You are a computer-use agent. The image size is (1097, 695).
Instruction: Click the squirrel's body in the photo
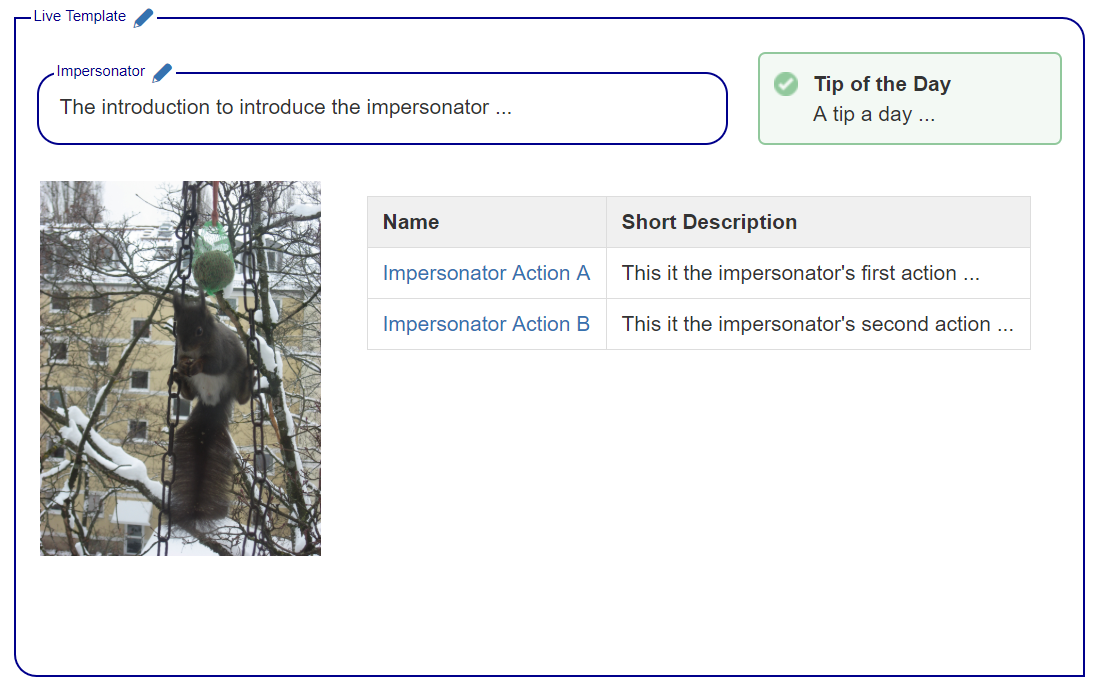click(212, 350)
